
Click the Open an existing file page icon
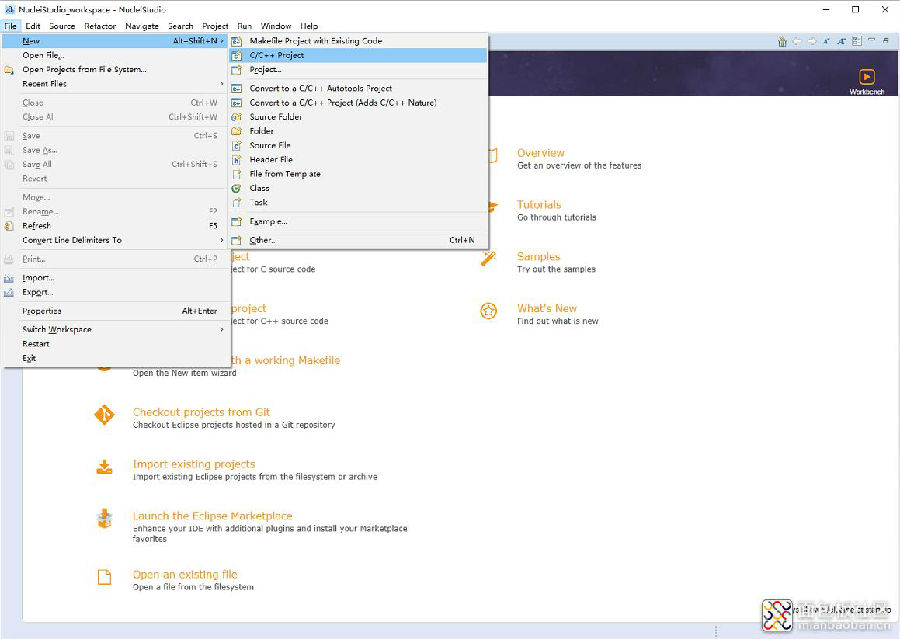[x=104, y=577]
